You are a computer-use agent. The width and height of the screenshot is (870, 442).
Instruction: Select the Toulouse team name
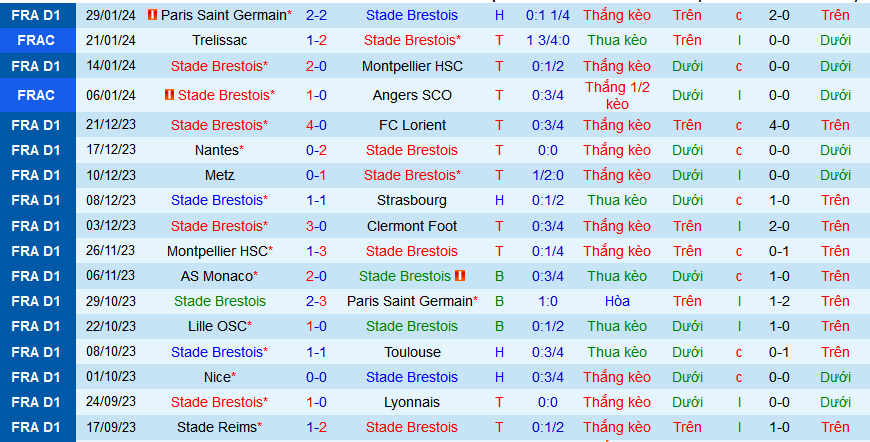tap(411, 352)
